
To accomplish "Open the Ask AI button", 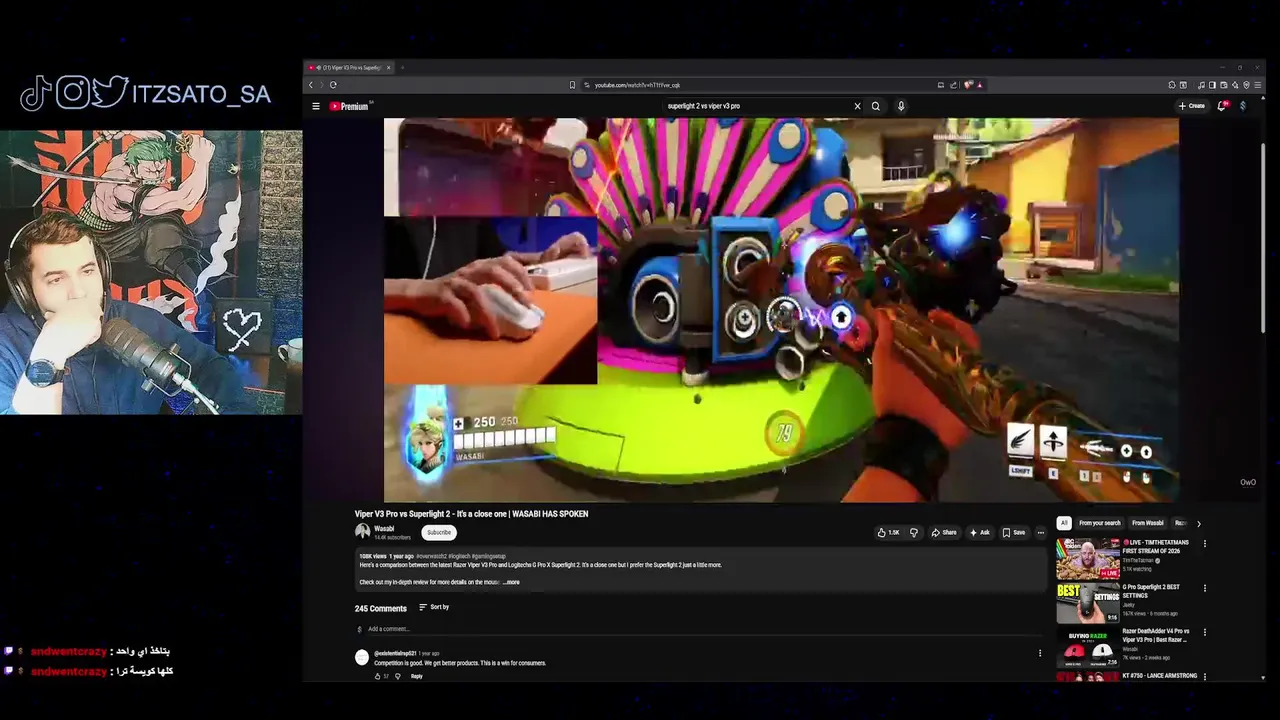I will point(979,532).
